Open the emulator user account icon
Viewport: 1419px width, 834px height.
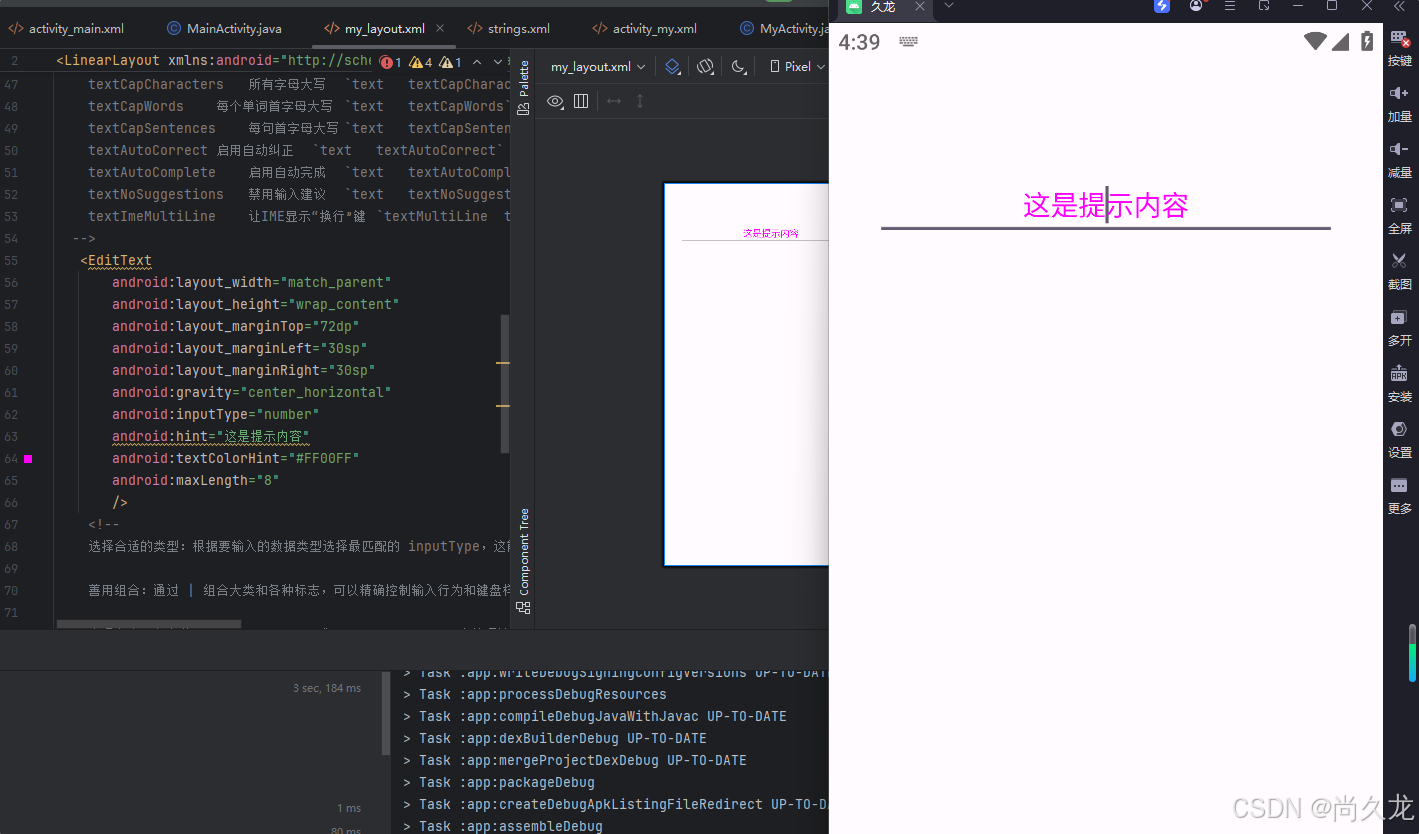[1196, 6]
